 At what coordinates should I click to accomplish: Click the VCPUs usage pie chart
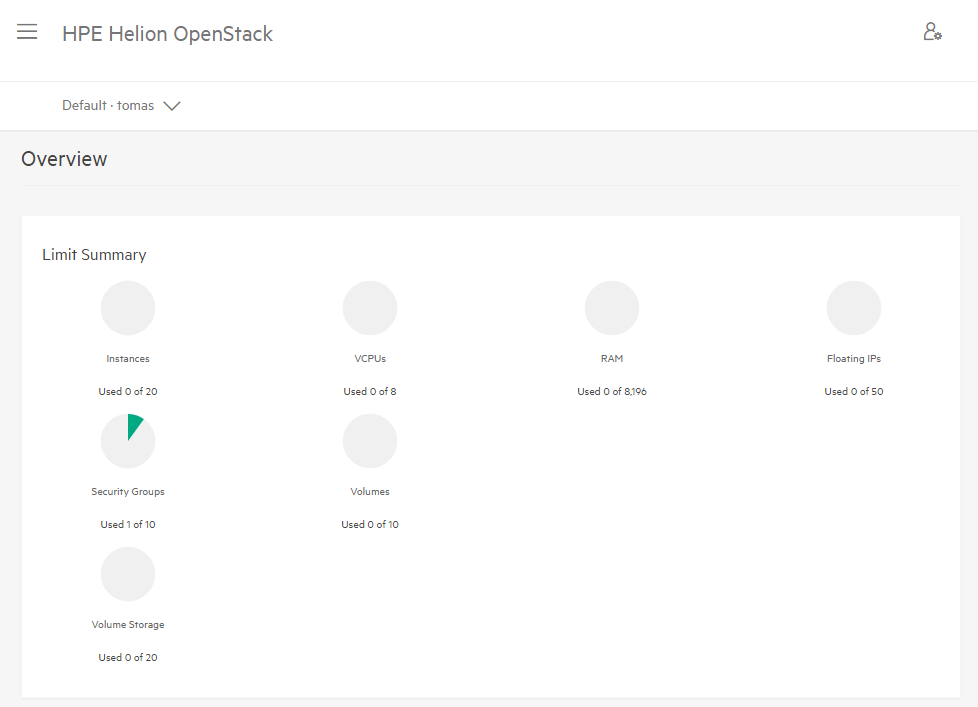pyautogui.click(x=370, y=308)
